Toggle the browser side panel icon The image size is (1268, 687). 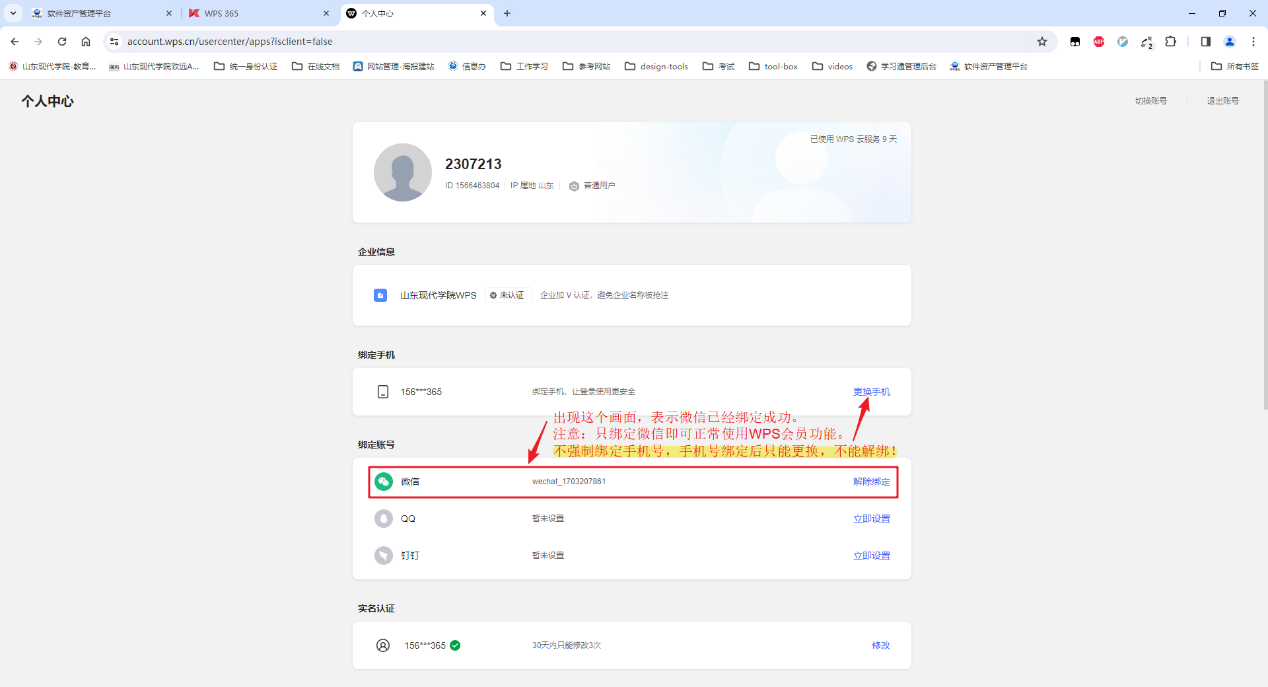(x=1205, y=42)
